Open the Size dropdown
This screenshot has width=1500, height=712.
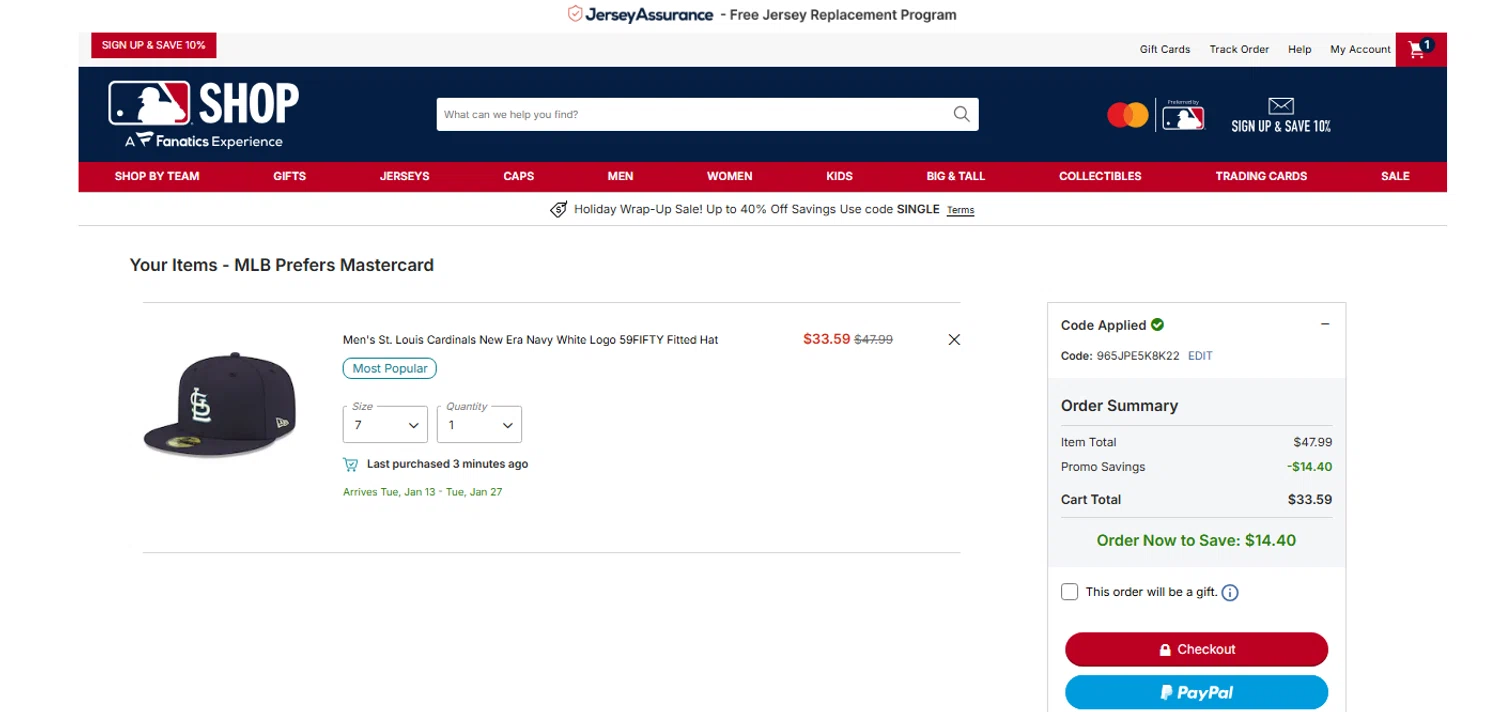(x=385, y=425)
